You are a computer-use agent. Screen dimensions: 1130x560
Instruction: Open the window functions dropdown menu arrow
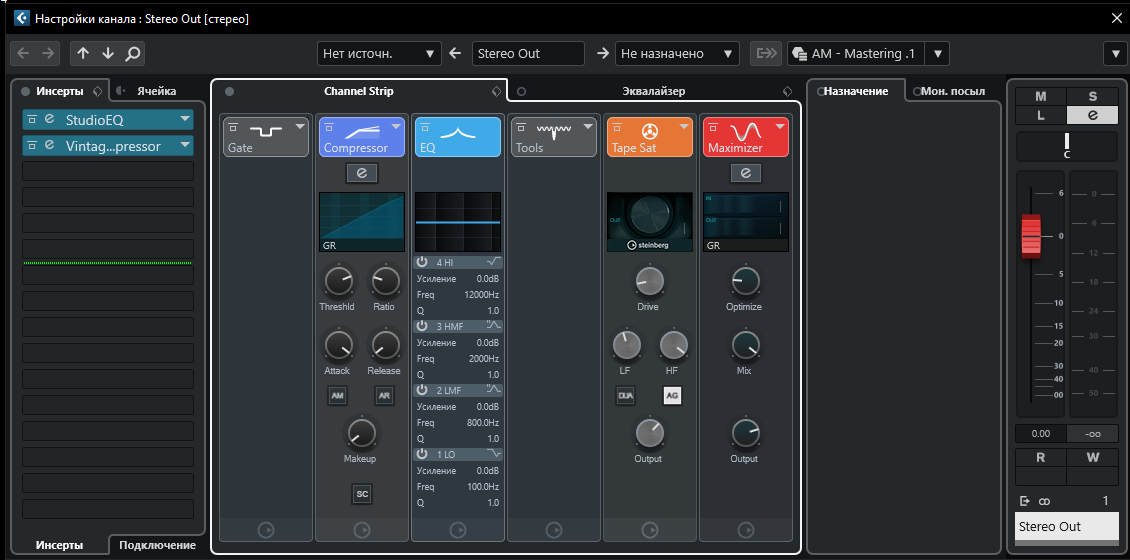[1116, 53]
